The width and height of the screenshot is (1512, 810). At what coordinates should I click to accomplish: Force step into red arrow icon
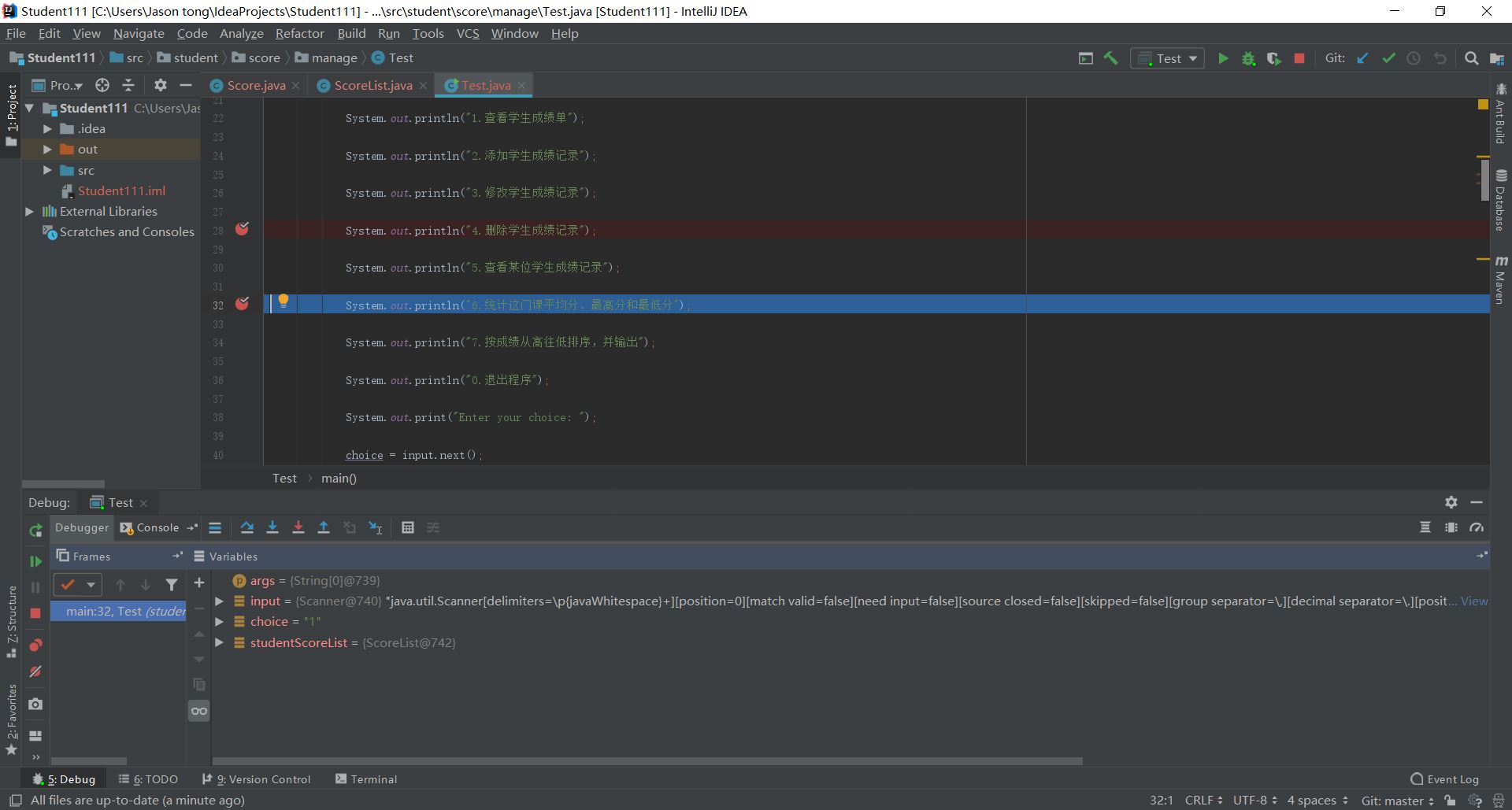[298, 527]
